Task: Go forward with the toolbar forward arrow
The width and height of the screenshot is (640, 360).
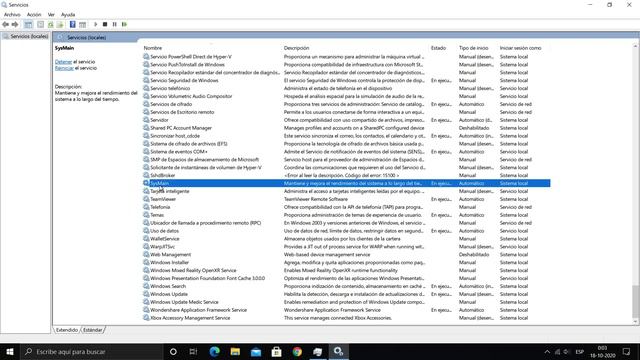Action: click(15, 24)
